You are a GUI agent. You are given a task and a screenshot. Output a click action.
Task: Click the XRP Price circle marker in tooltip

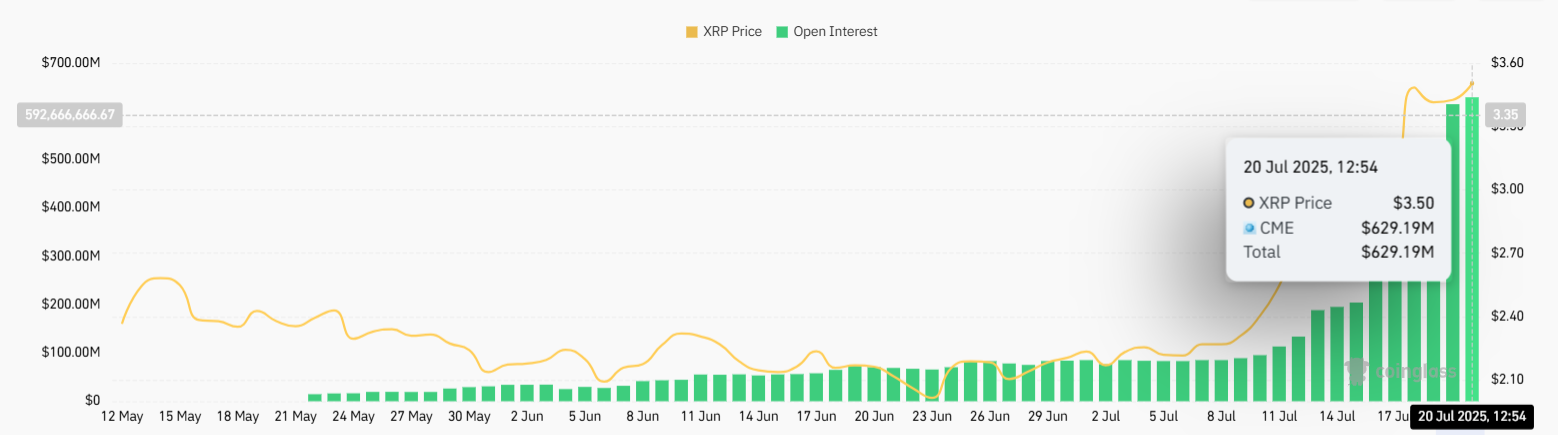click(x=1248, y=203)
